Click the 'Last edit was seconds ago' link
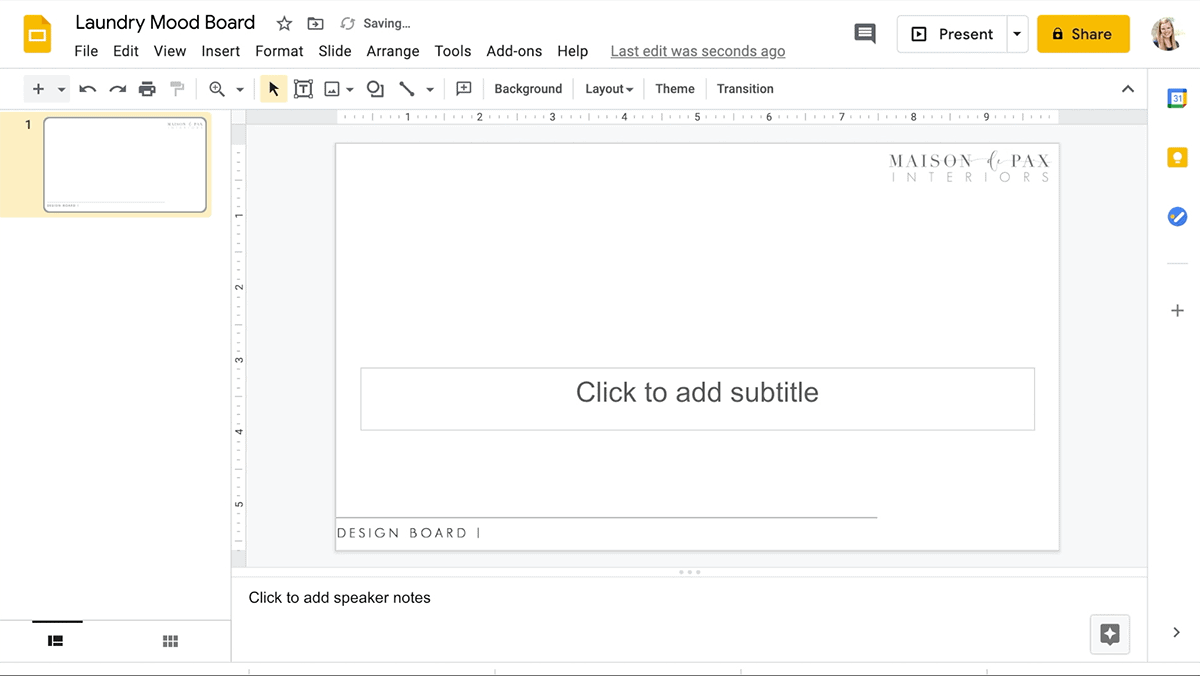Viewport: 1200px width, 676px height. [698, 51]
